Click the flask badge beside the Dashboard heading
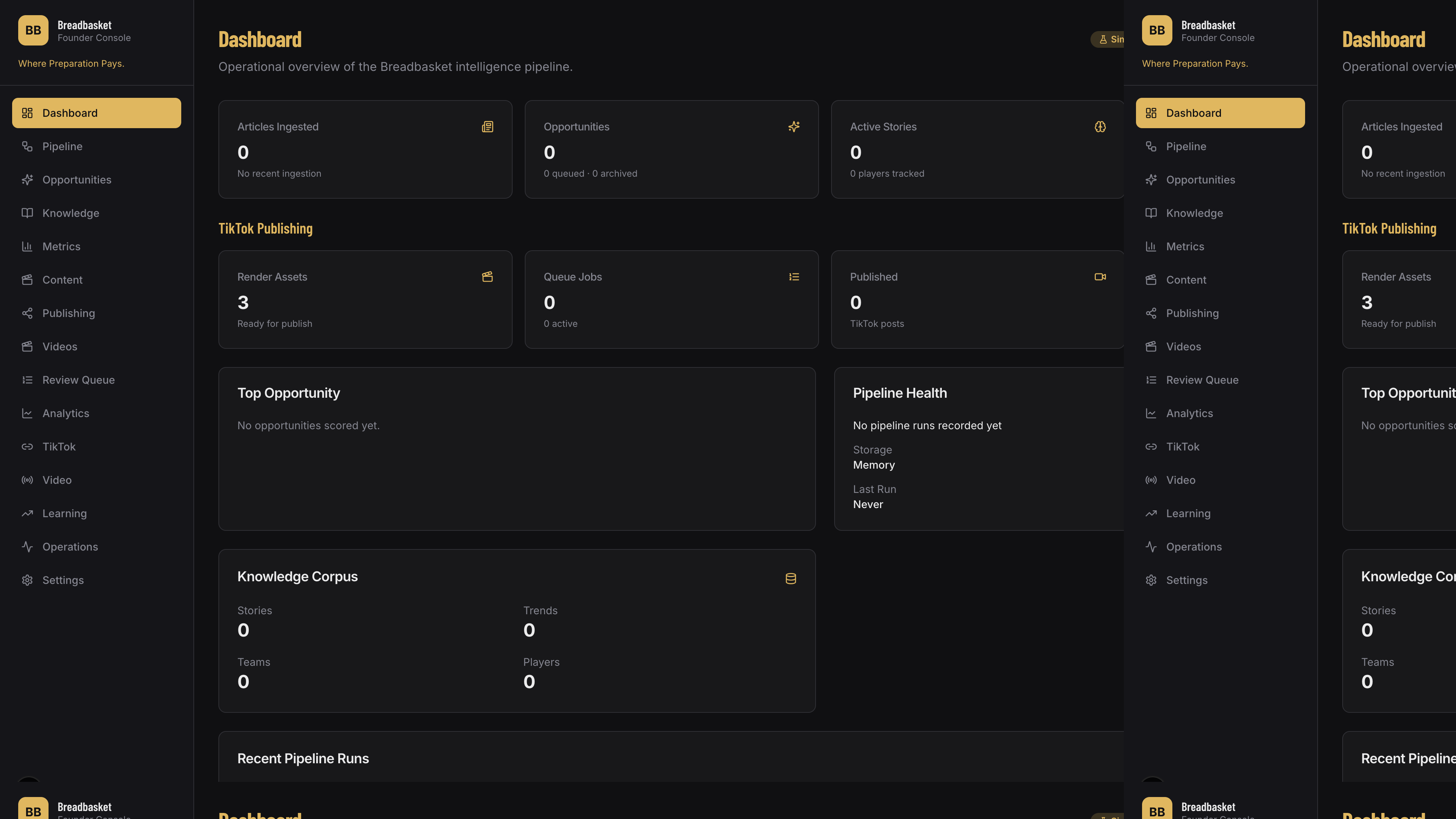 (1107, 39)
